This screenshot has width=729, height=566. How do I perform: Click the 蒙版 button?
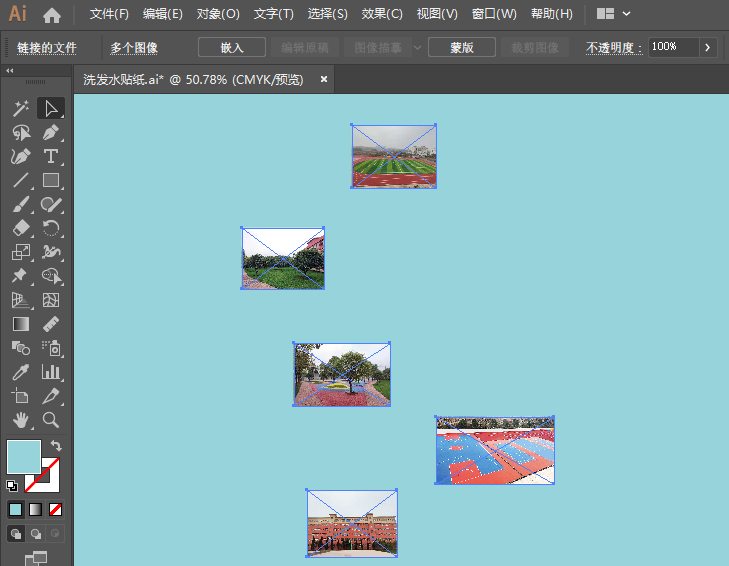pyautogui.click(x=462, y=47)
